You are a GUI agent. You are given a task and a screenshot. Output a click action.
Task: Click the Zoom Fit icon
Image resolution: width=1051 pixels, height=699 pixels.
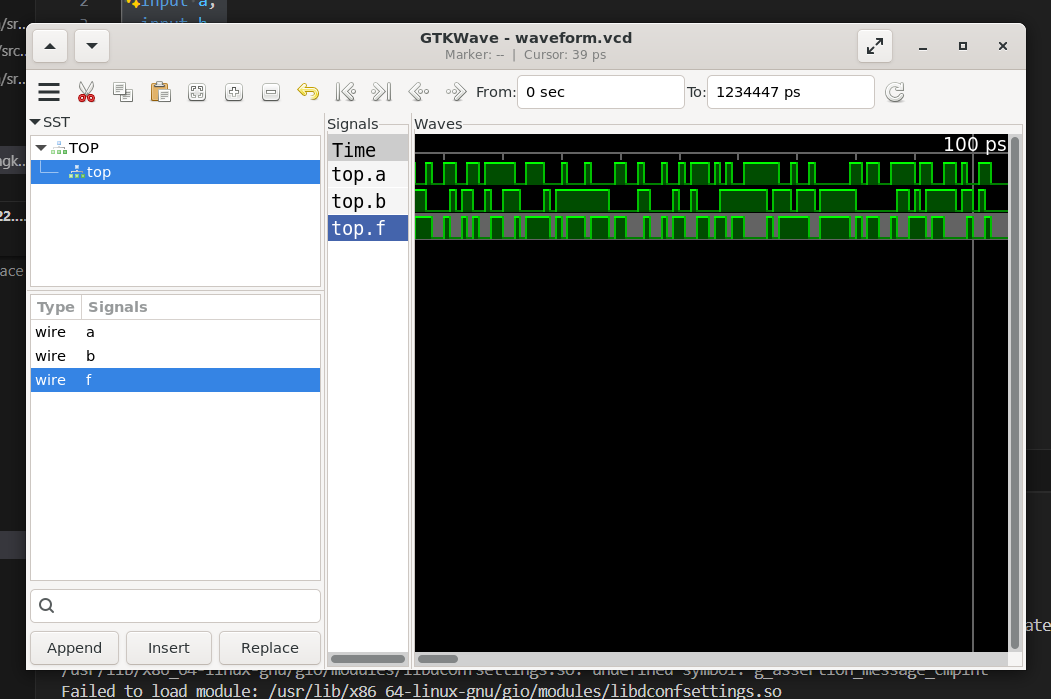(197, 92)
